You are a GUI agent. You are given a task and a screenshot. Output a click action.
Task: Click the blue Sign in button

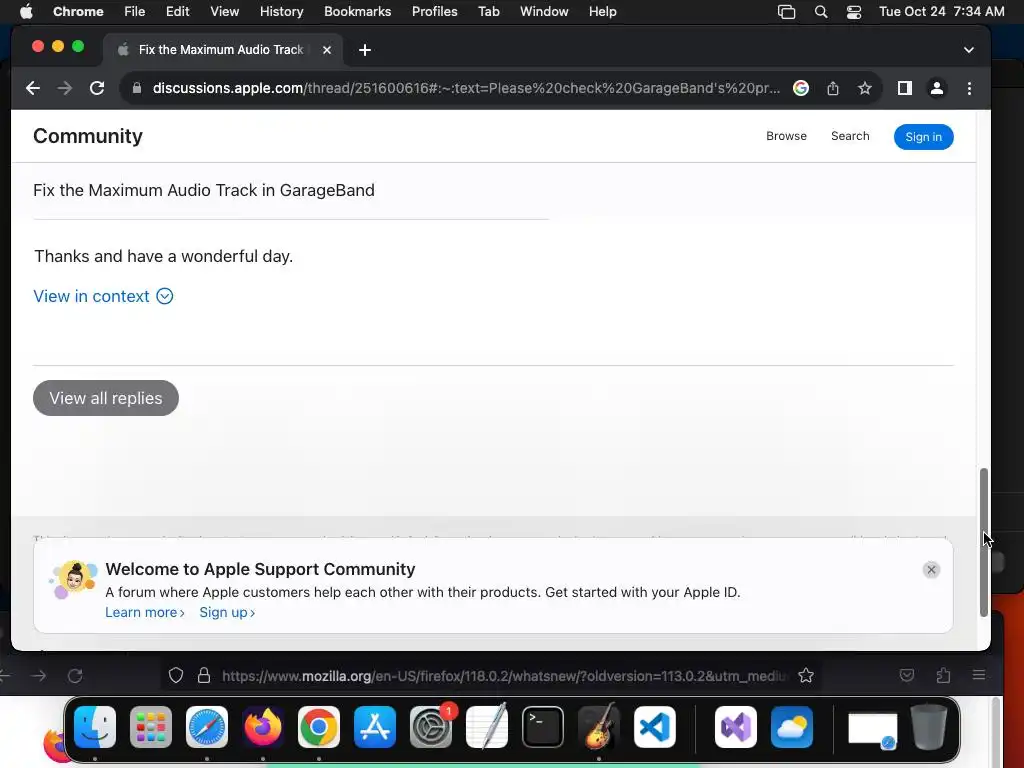(923, 136)
